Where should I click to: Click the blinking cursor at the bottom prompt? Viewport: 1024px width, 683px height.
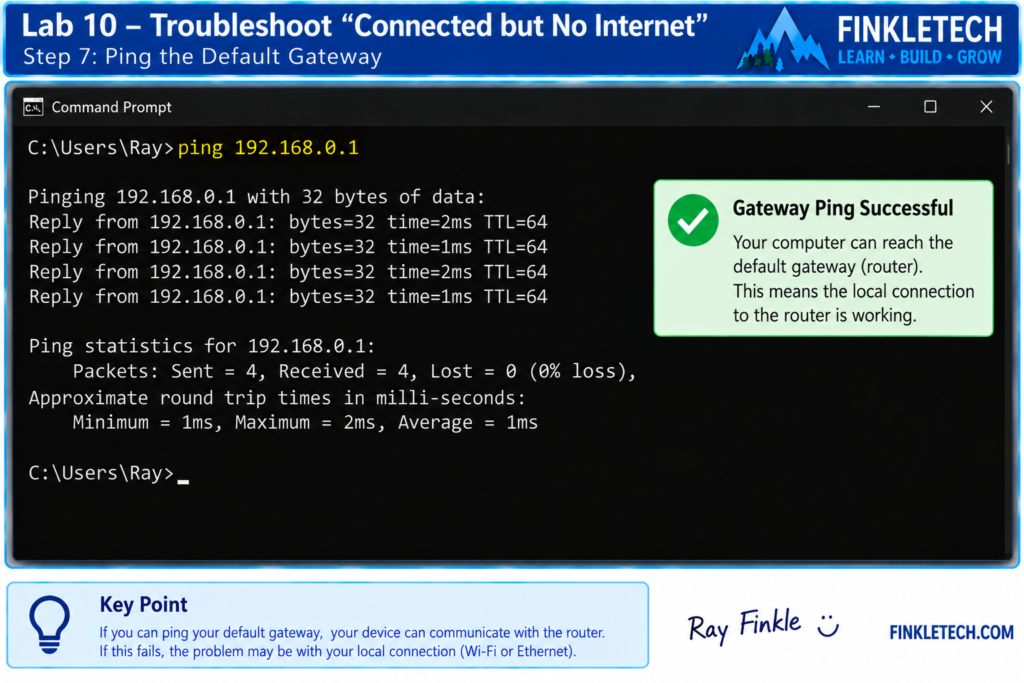183,481
